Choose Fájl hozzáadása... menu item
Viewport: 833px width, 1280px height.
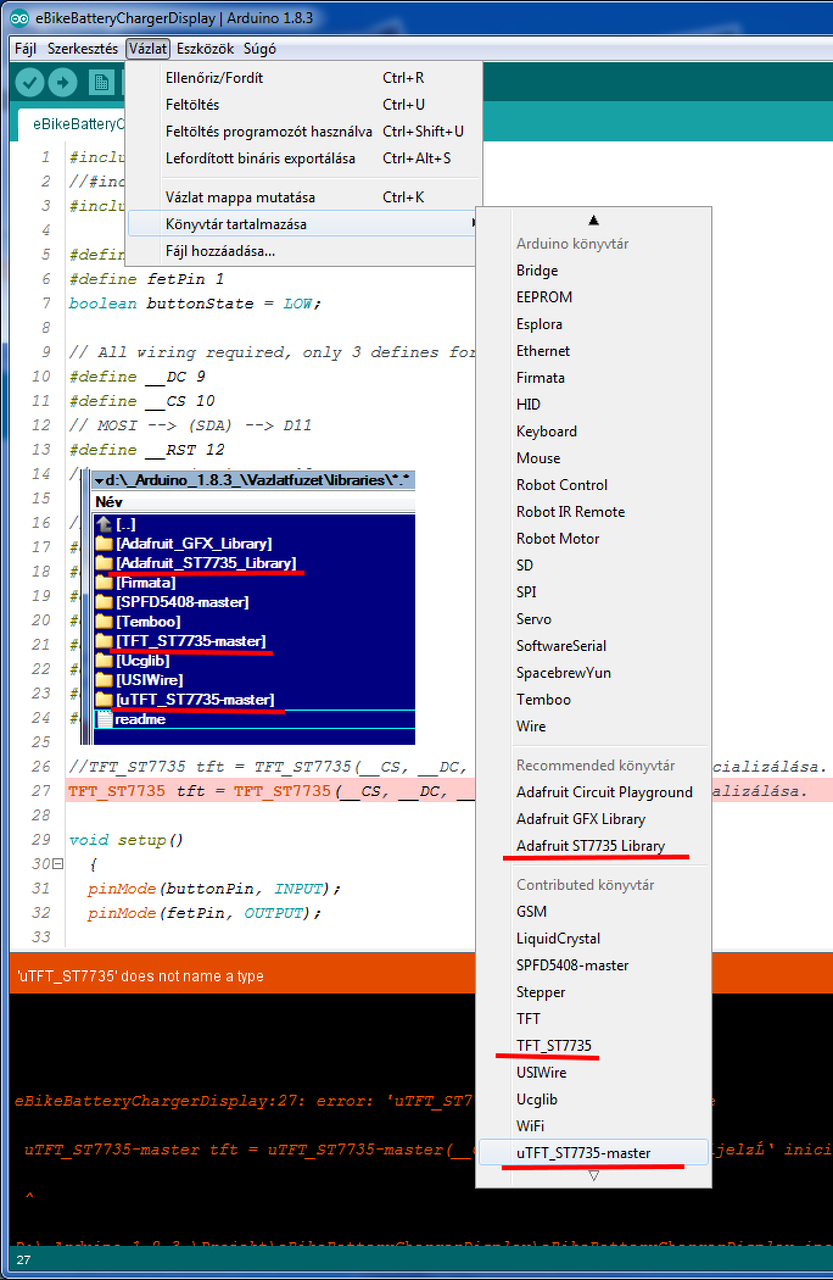point(304,252)
